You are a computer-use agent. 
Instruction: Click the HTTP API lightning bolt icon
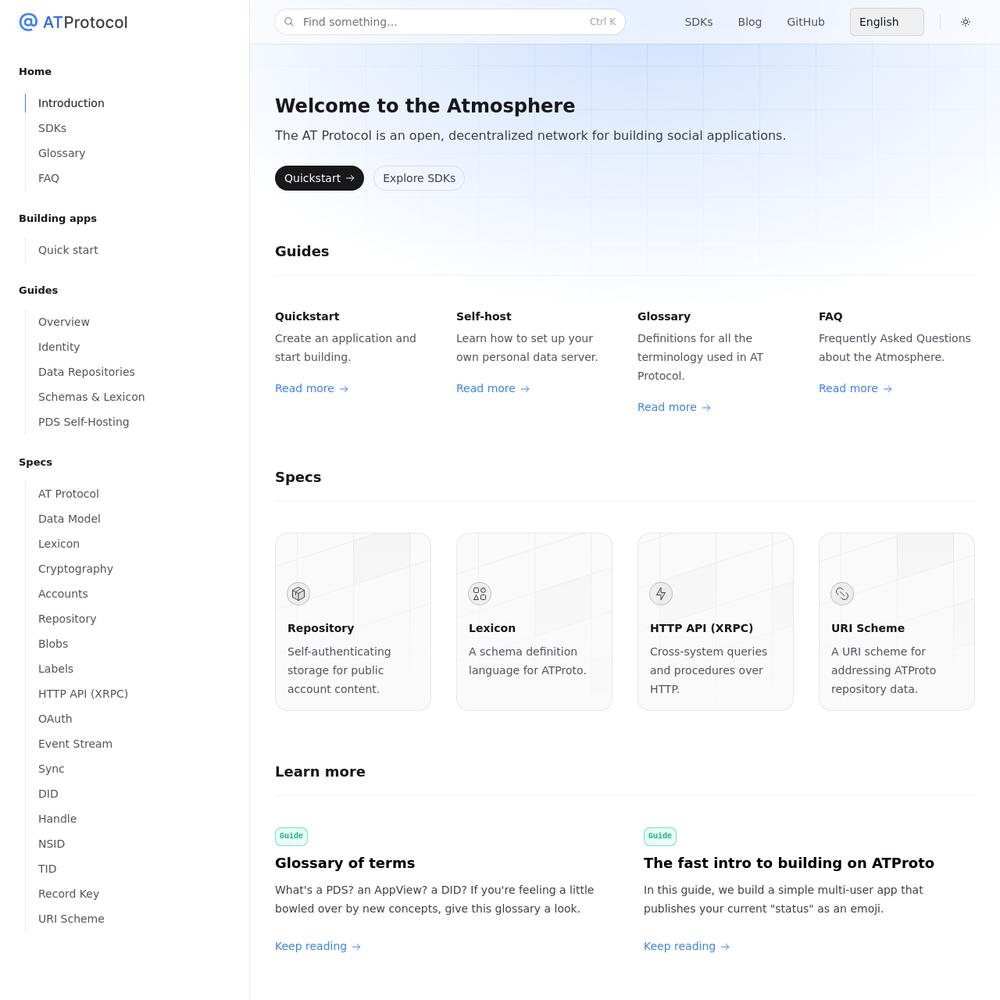coord(661,594)
